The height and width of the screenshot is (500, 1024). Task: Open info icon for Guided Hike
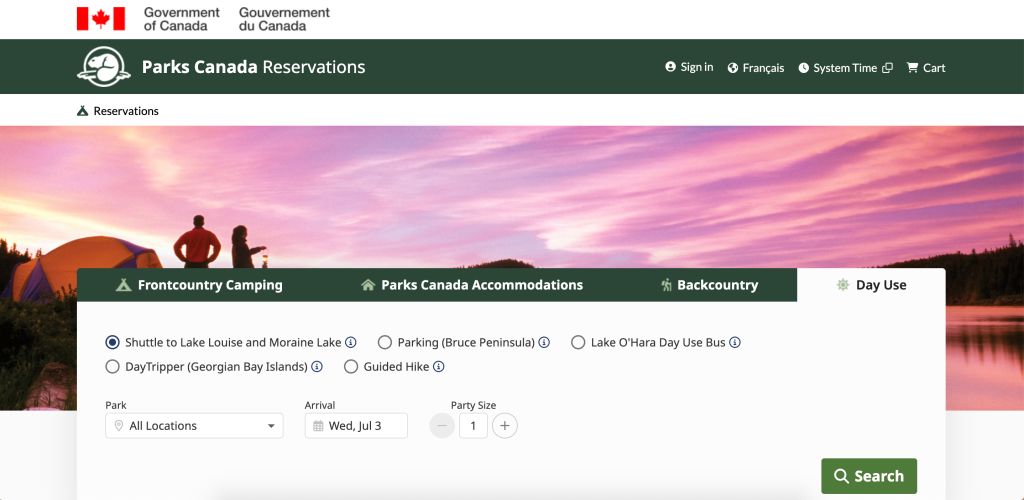tap(439, 367)
